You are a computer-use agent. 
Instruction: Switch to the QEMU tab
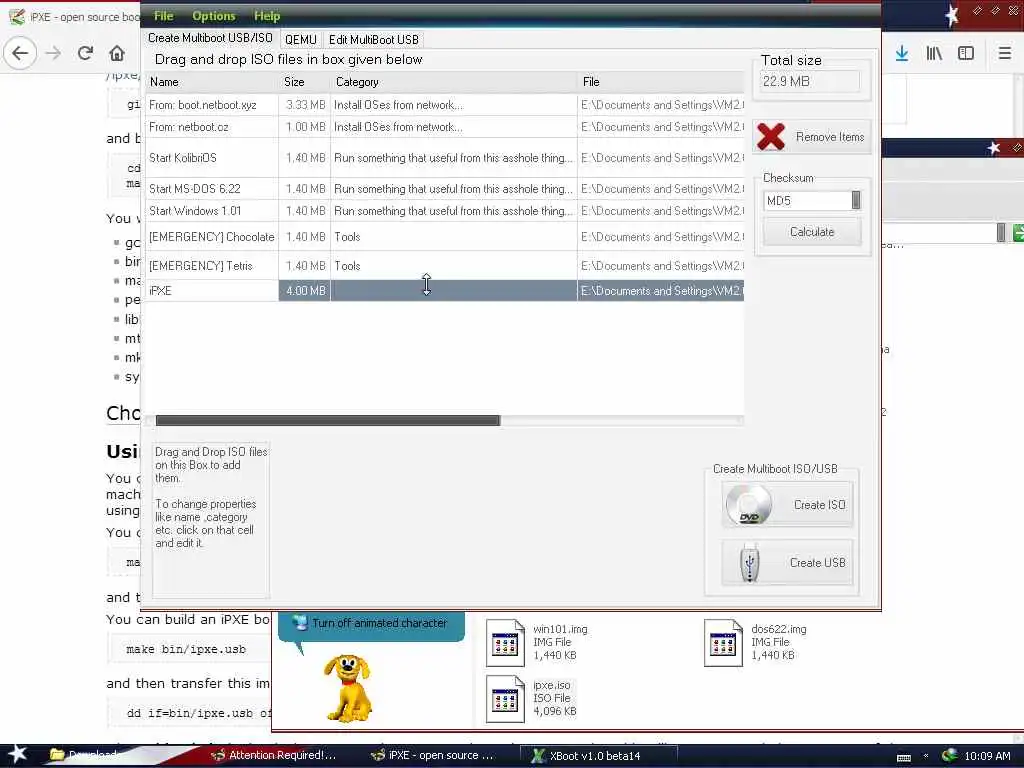[x=300, y=40]
